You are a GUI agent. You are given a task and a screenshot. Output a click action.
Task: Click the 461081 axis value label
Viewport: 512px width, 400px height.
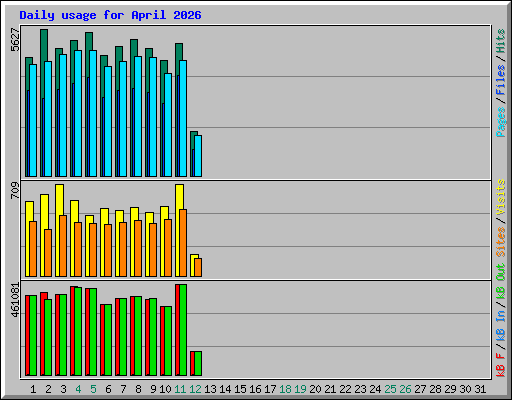(15, 300)
